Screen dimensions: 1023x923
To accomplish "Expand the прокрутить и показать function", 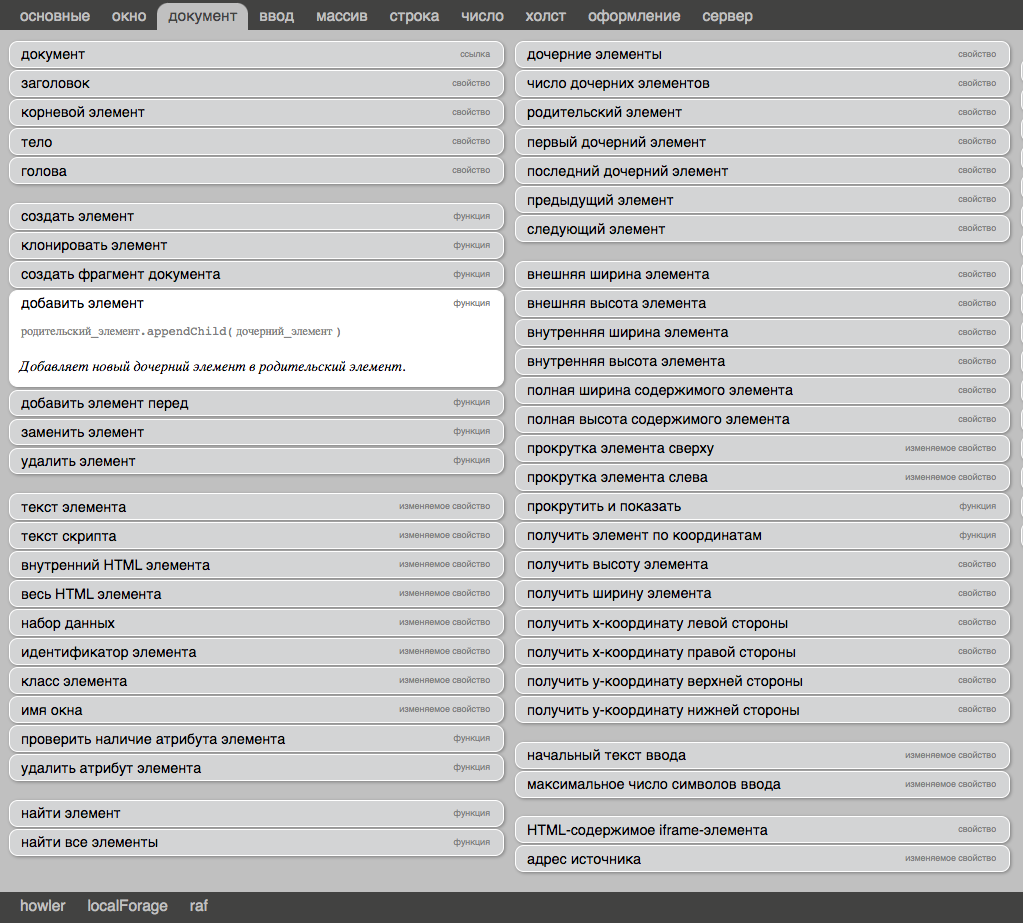I will (x=762, y=506).
